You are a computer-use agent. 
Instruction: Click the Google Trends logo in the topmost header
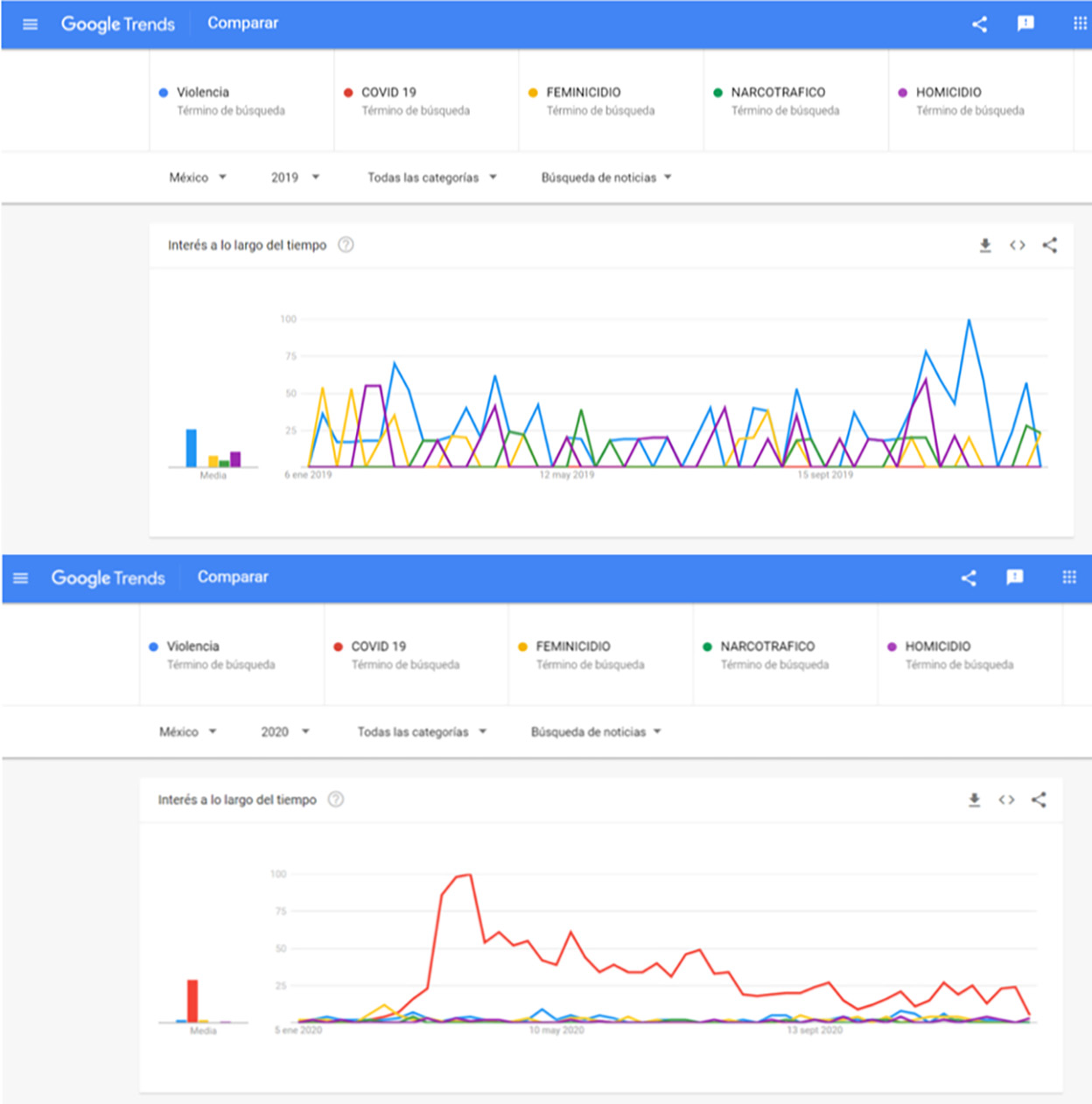click(x=118, y=24)
